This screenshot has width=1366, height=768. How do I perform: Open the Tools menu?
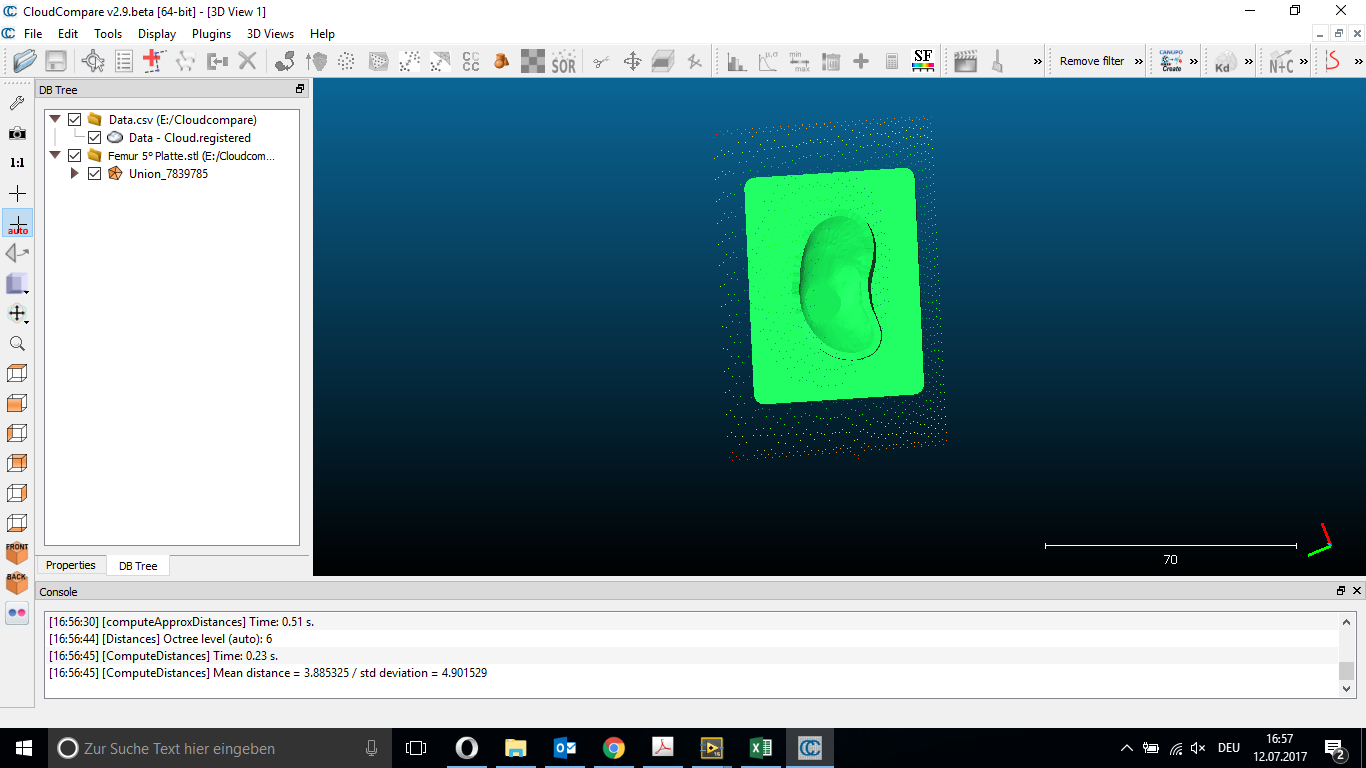[108, 34]
